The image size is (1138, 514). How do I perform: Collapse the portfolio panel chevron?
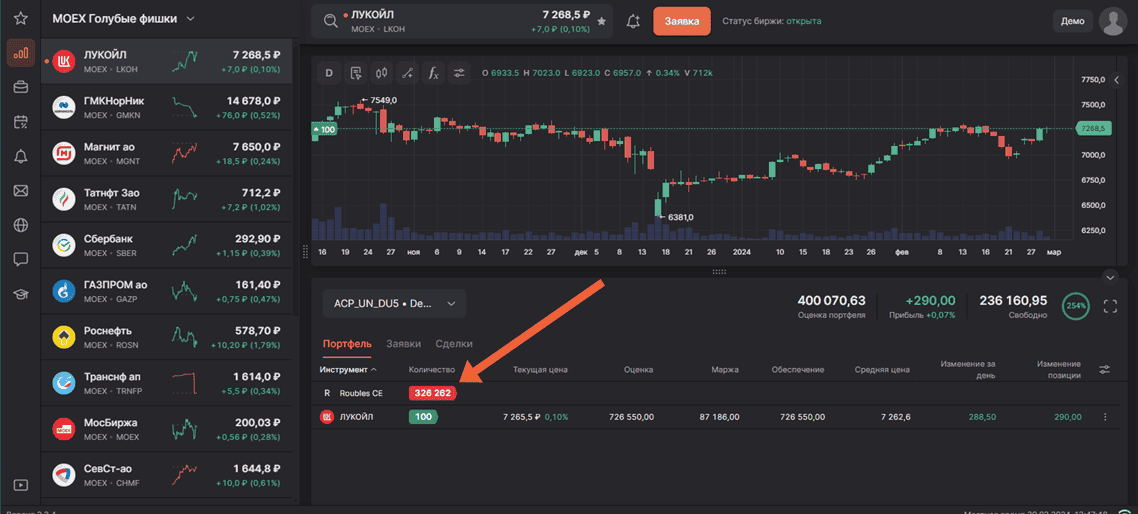point(1109,277)
